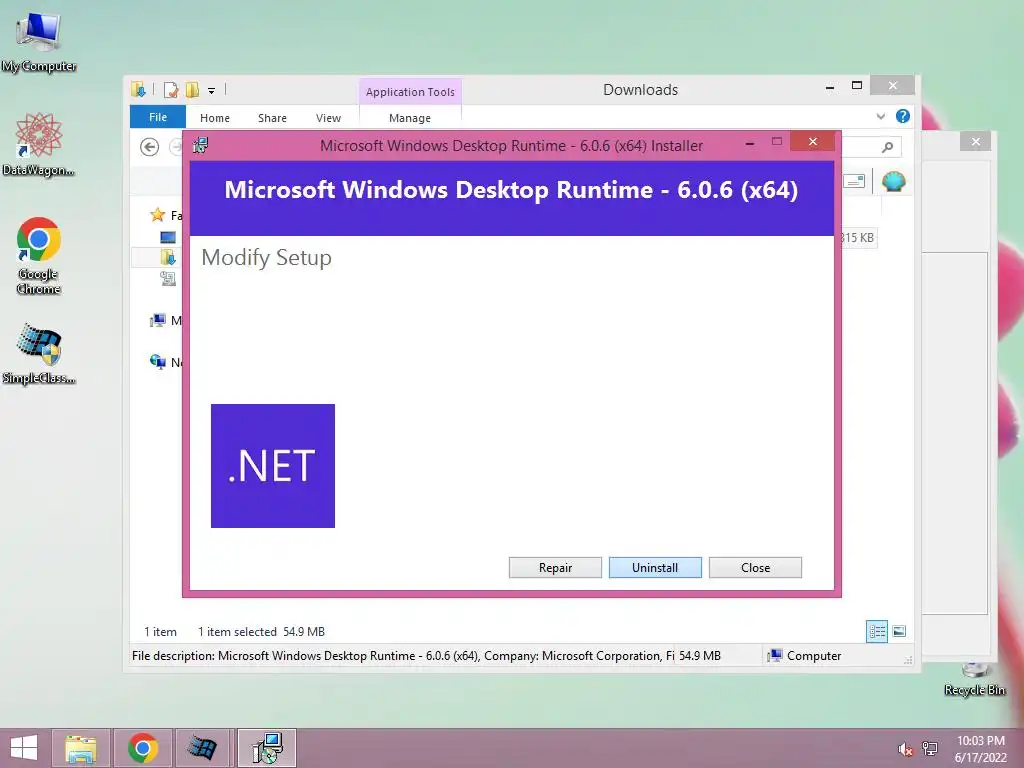Click the seashell icon in Explorer toolbar

pyautogui.click(x=893, y=181)
